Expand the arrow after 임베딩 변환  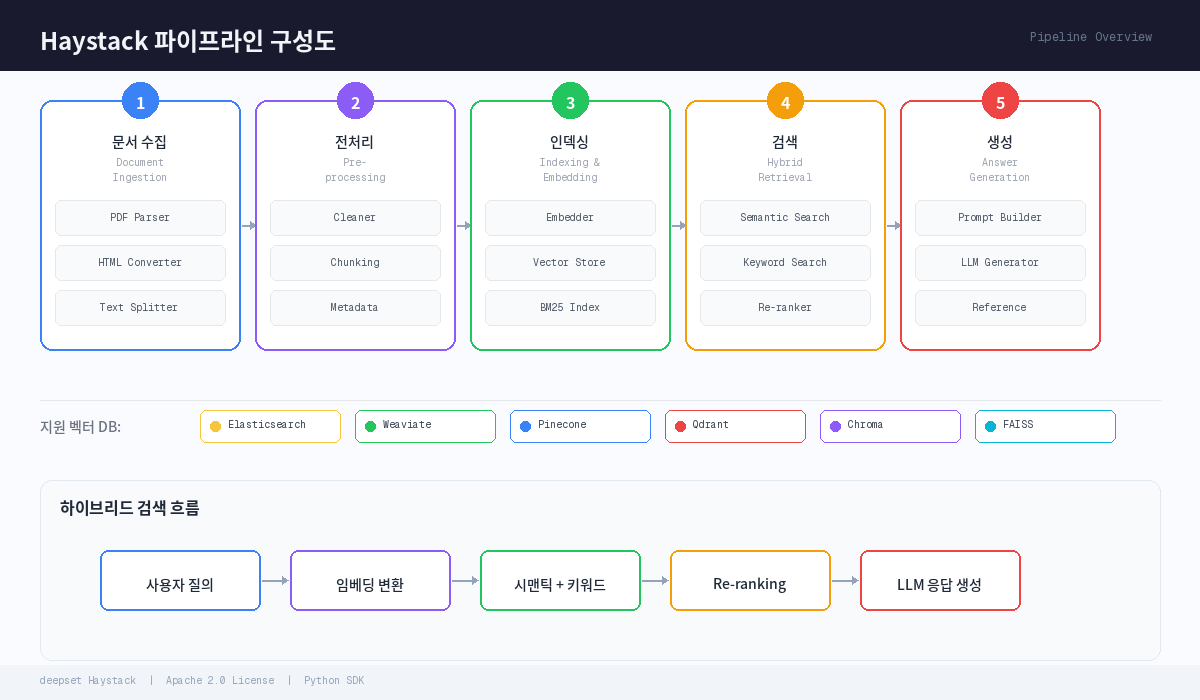465,580
